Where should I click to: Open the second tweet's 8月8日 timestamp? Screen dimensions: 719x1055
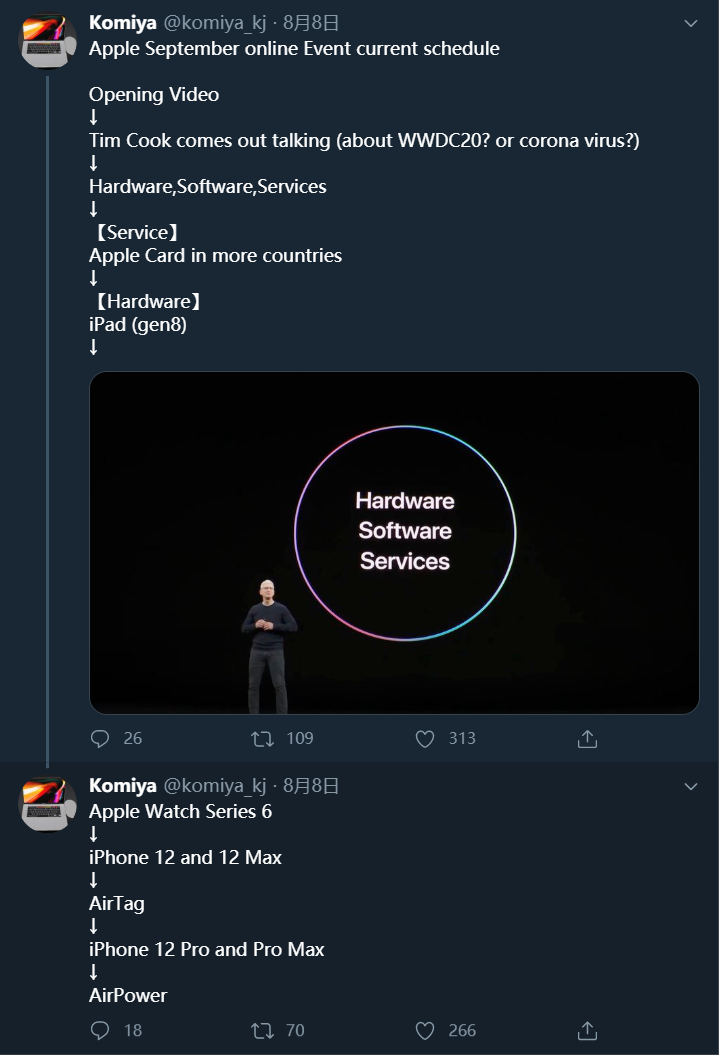point(311,786)
